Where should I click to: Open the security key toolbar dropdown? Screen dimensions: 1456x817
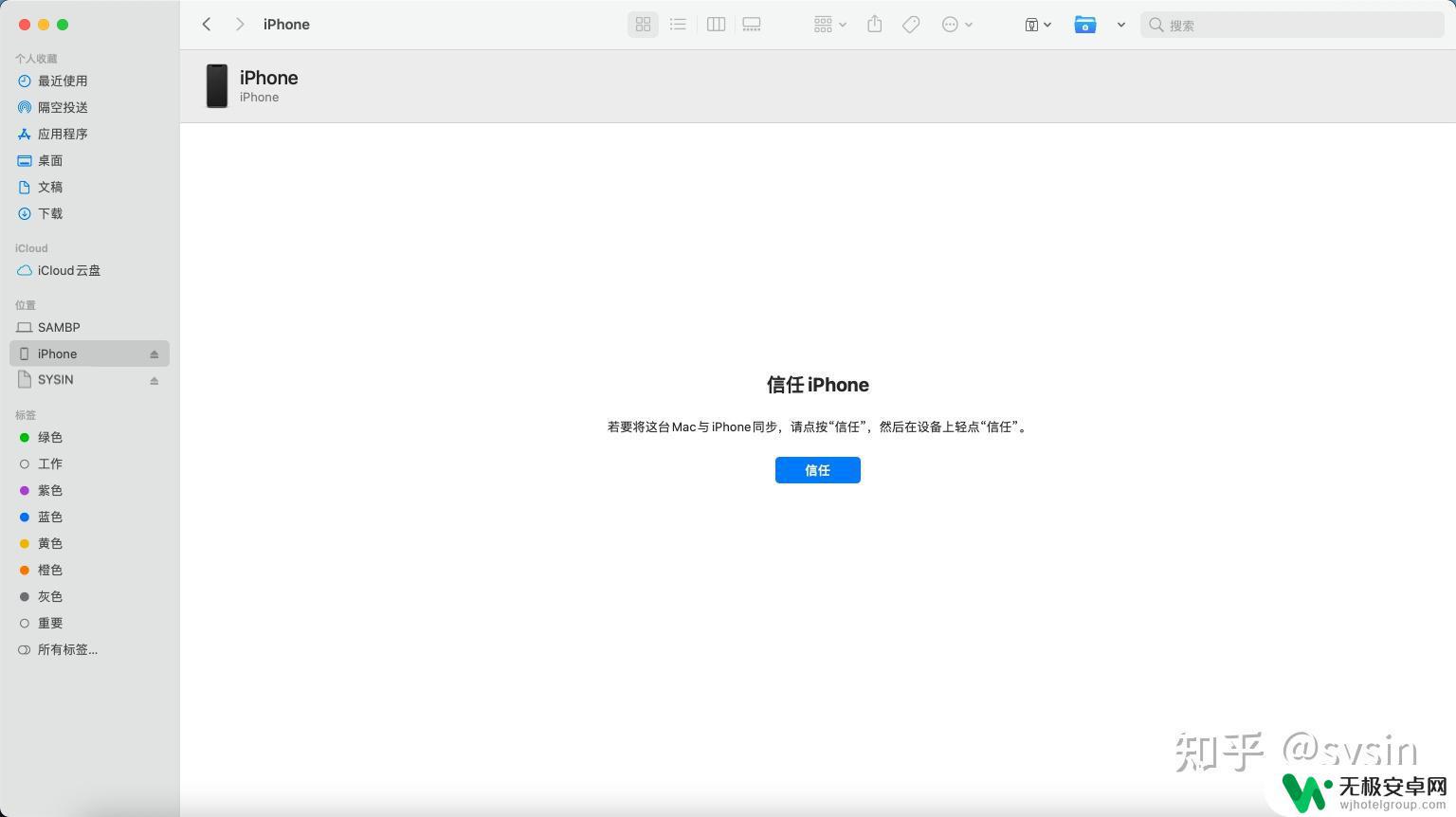pos(1038,25)
